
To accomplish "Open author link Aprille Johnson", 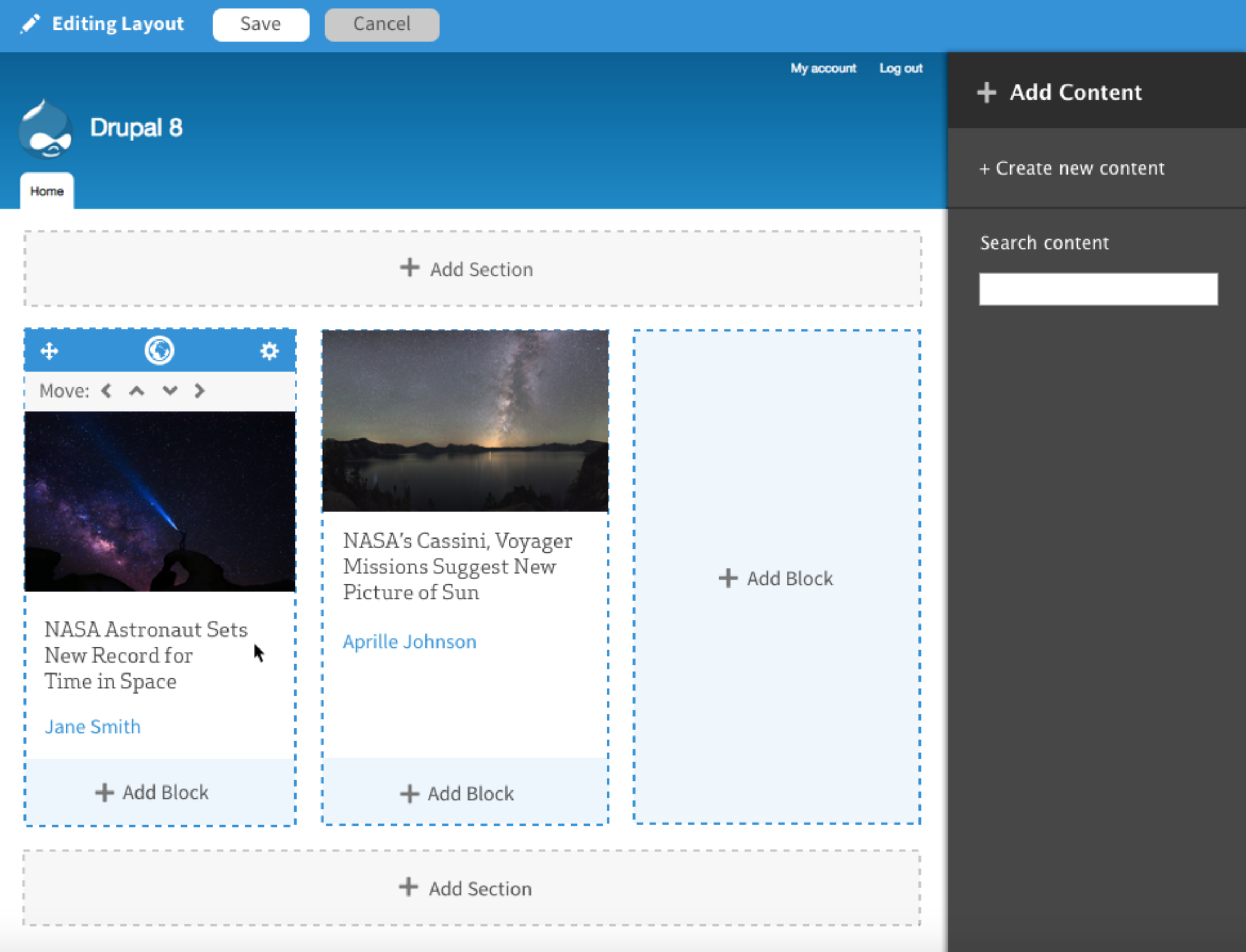I will [x=410, y=641].
